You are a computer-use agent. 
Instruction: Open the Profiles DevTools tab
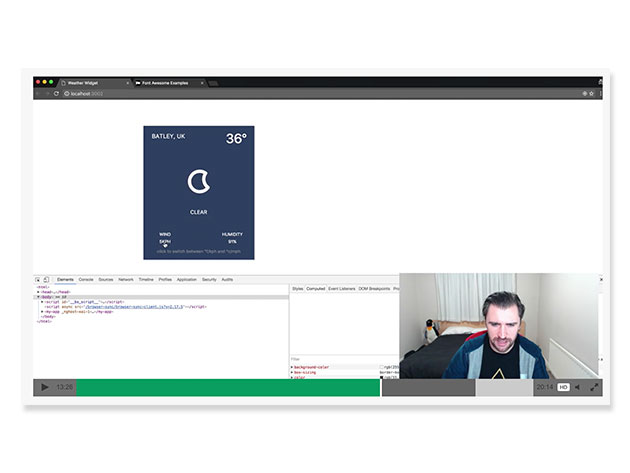[x=165, y=279]
